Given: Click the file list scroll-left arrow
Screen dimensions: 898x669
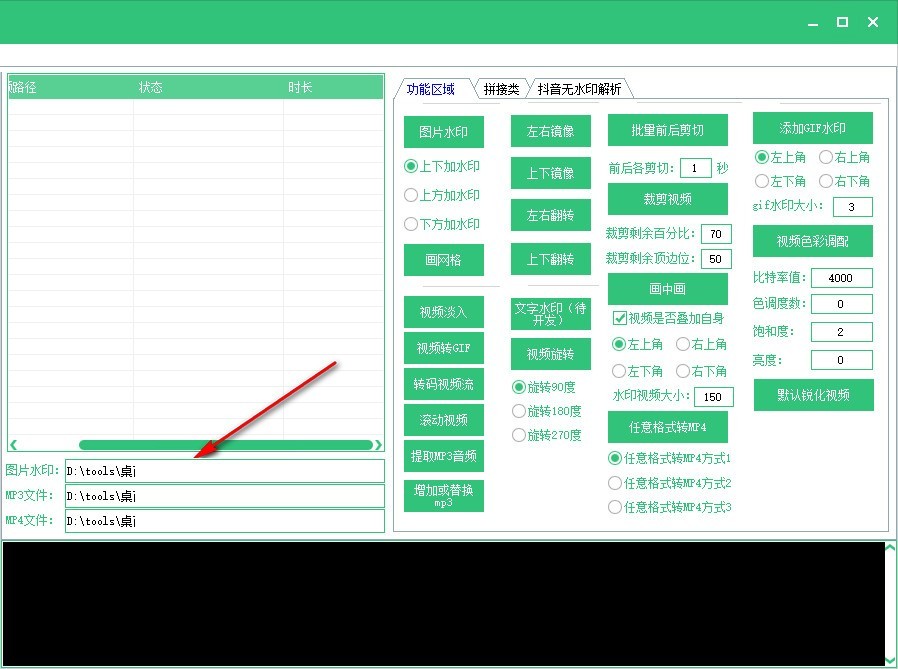Looking at the screenshot, I should tap(14, 445).
